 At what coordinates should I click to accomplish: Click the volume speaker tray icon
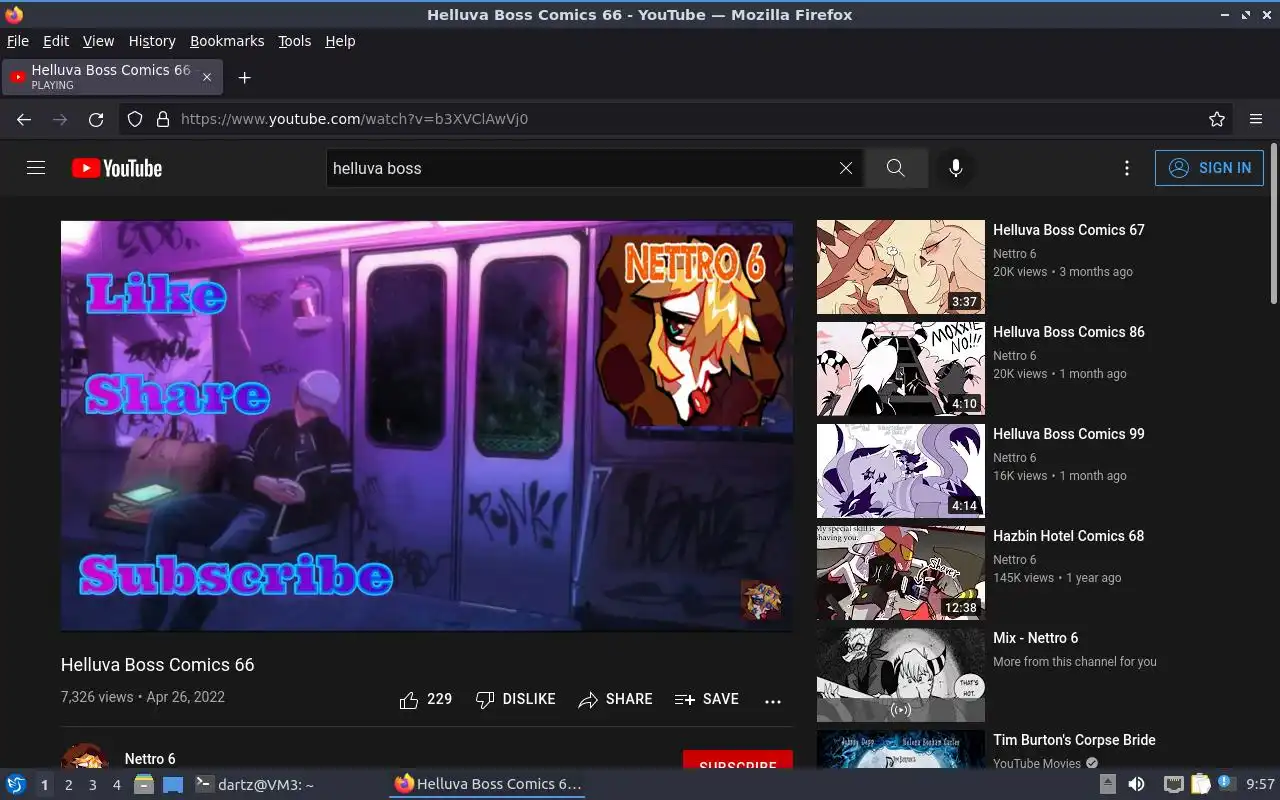coord(1136,784)
